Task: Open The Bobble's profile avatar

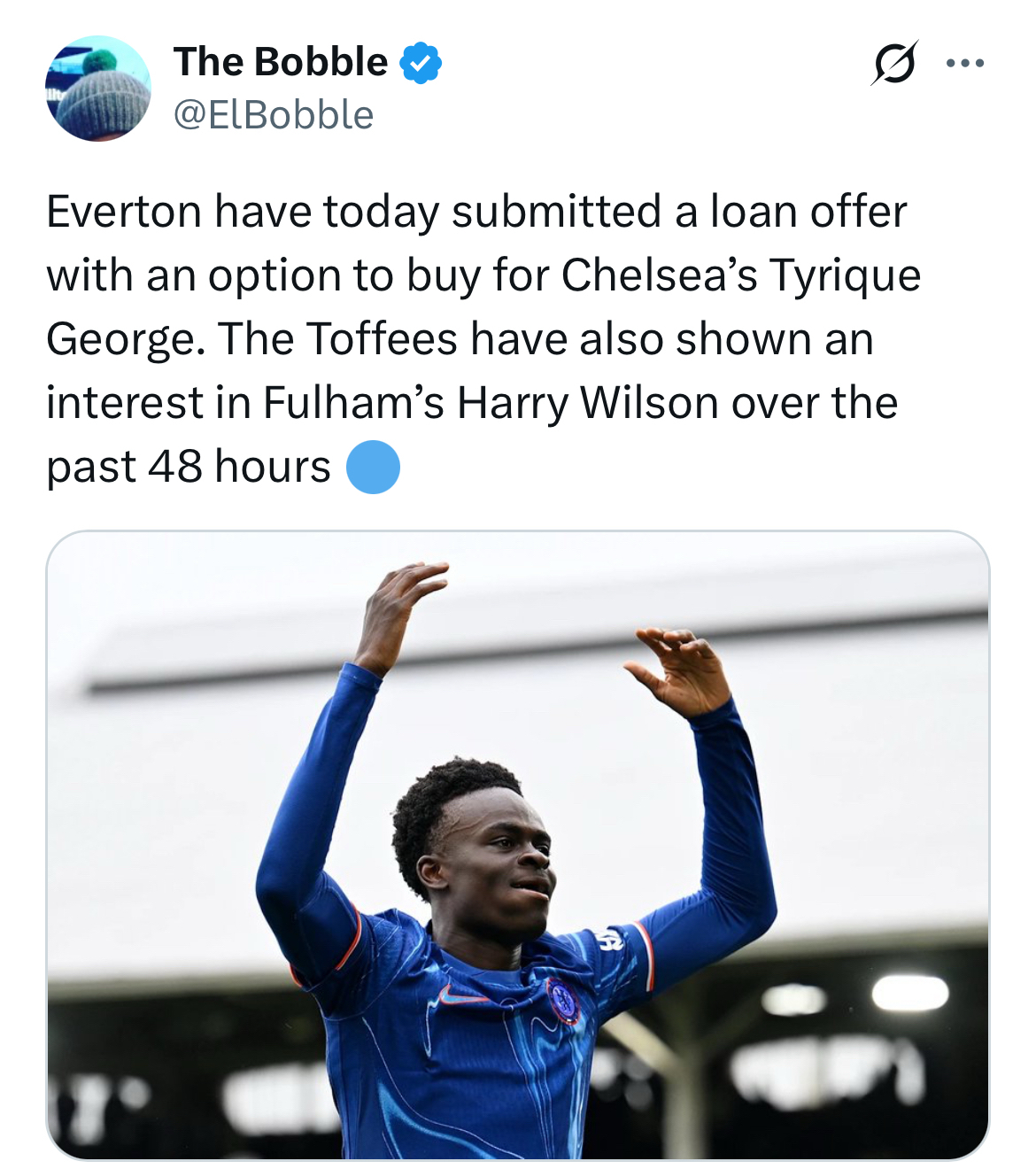Action: click(x=98, y=89)
